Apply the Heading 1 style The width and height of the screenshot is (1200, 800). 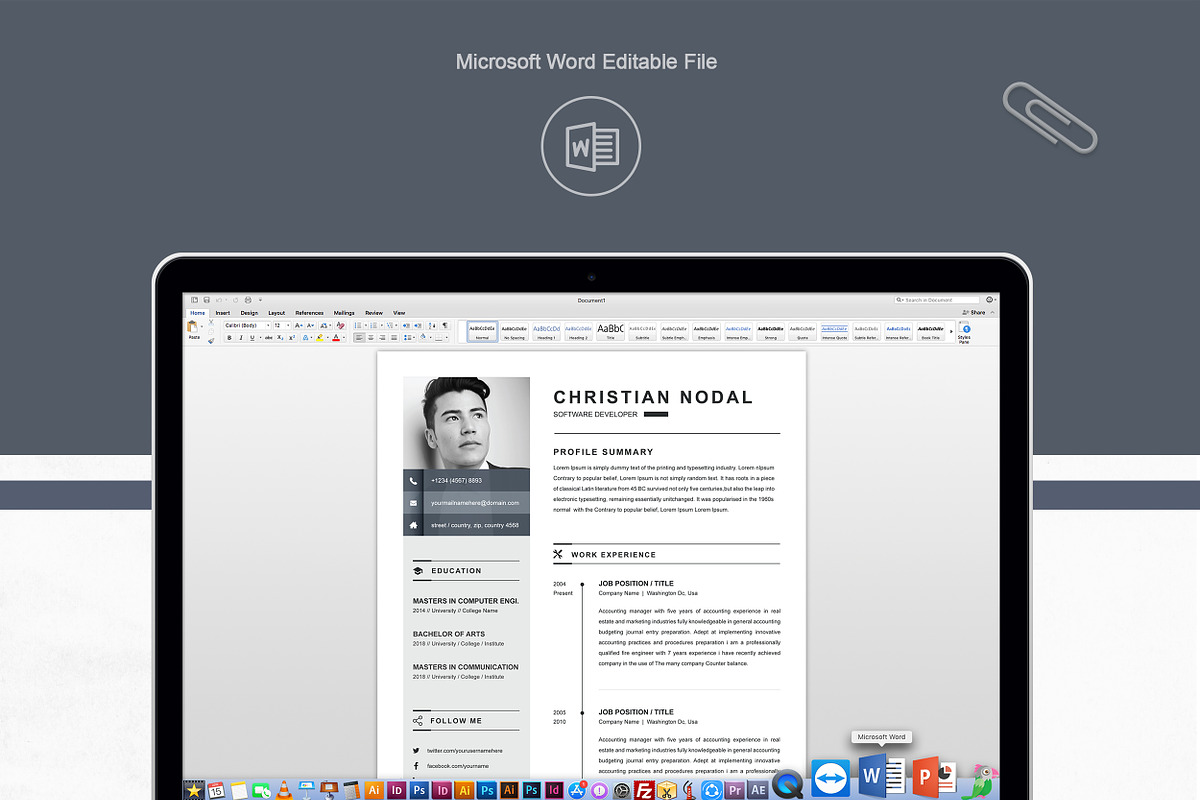pyautogui.click(x=546, y=331)
